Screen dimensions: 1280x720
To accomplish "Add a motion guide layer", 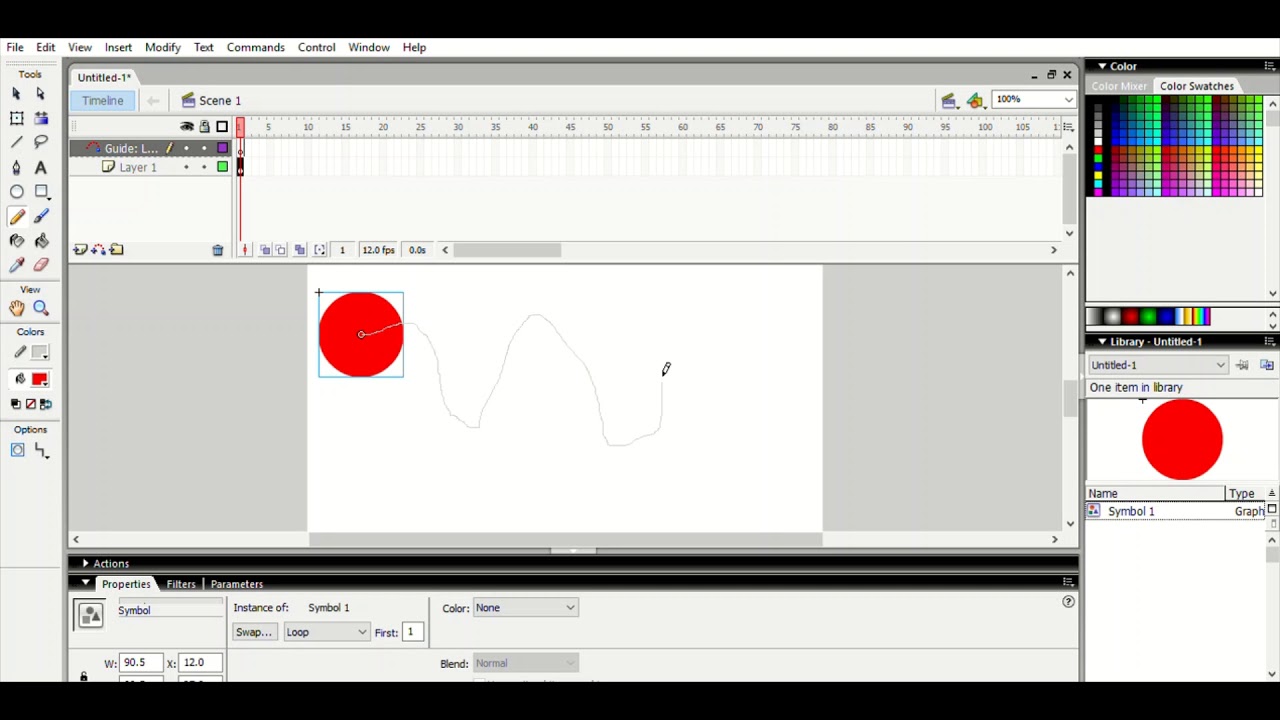I will 98,250.
